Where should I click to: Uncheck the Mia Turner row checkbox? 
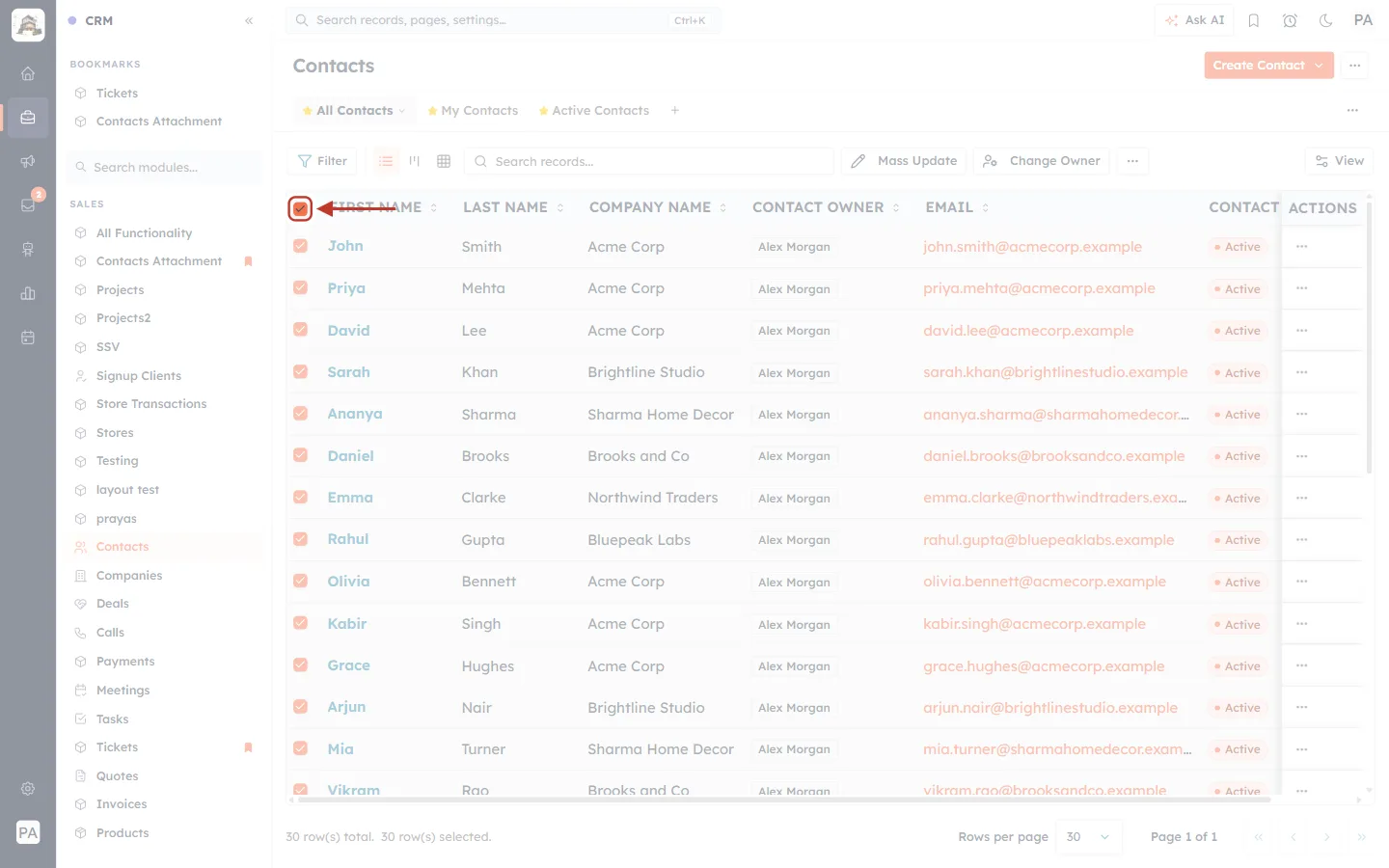point(300,748)
